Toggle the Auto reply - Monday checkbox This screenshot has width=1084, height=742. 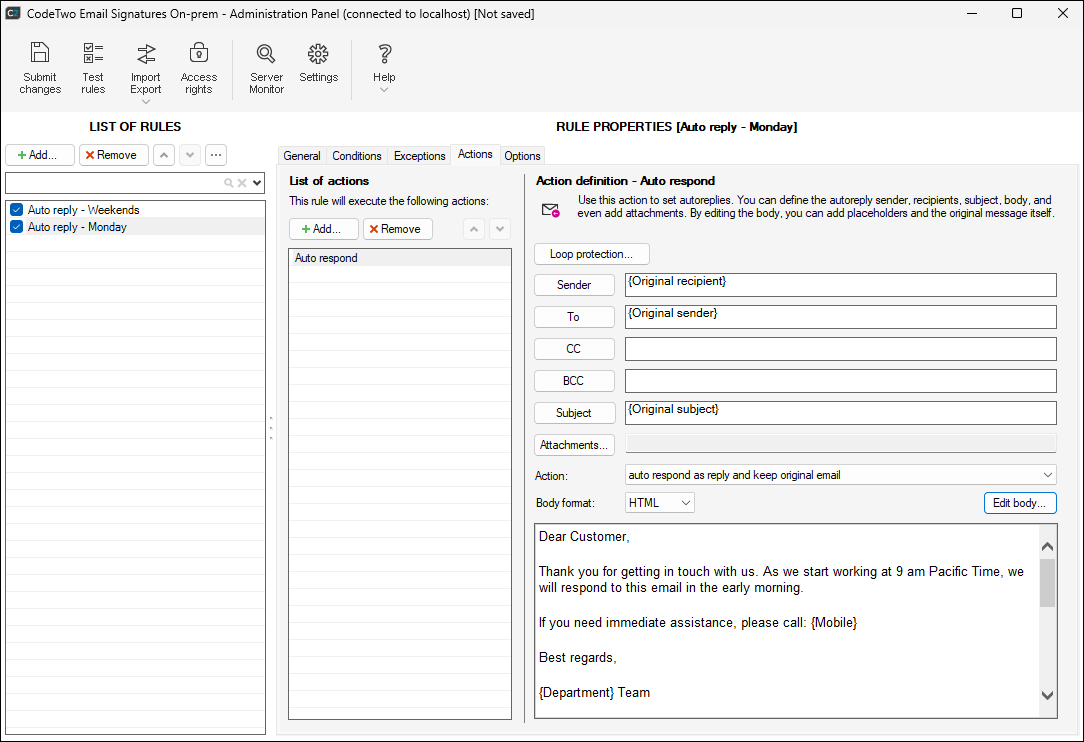pyautogui.click(x=16, y=227)
